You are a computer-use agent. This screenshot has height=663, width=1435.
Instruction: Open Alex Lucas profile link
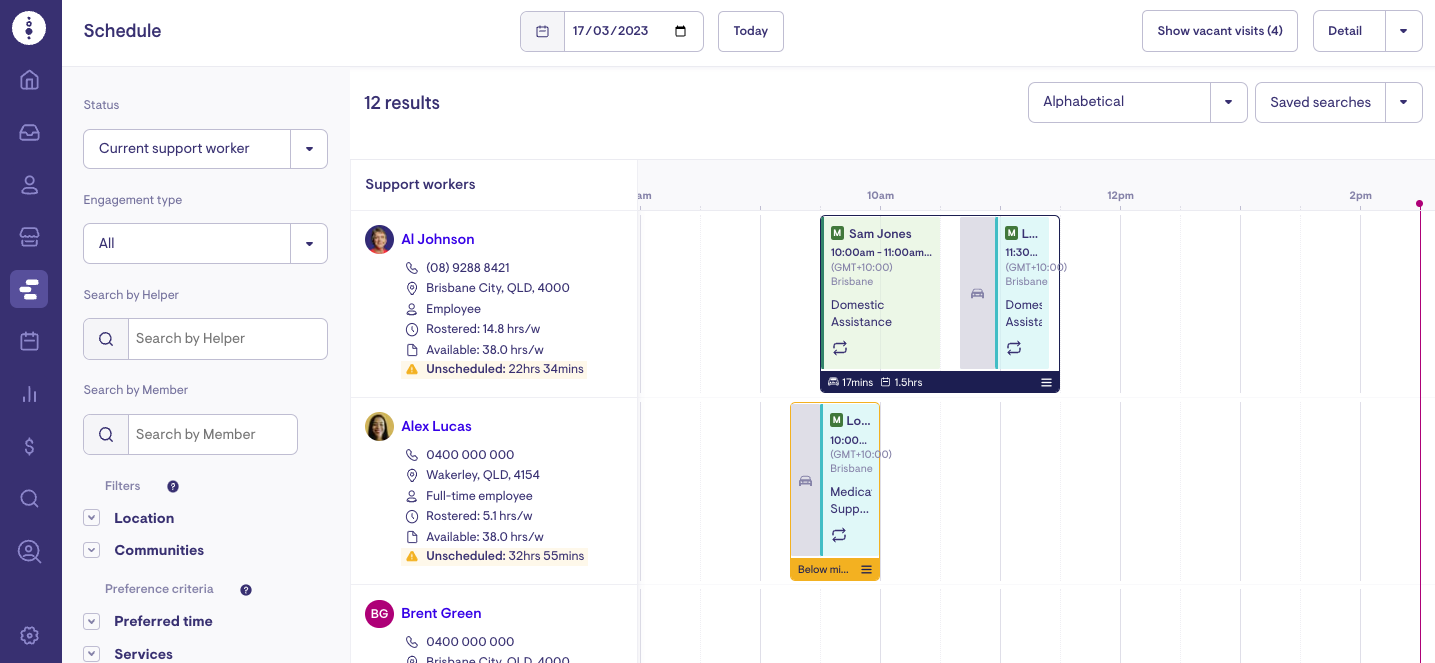[436, 426]
